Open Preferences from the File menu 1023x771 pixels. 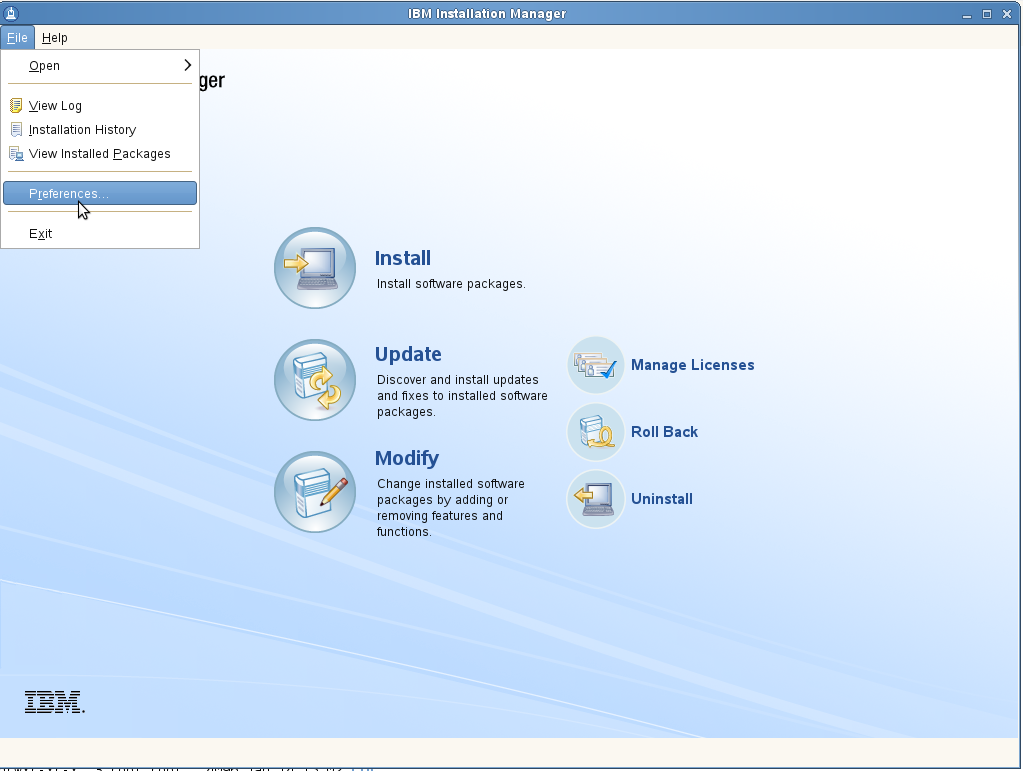(x=100, y=193)
